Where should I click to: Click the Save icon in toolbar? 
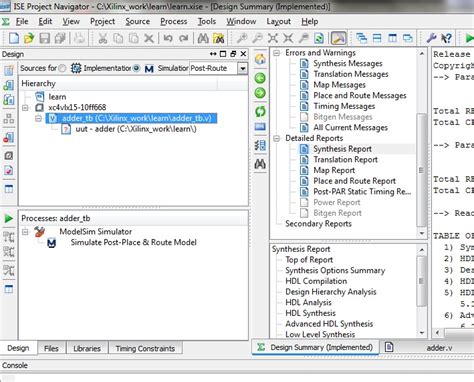click(x=44, y=38)
